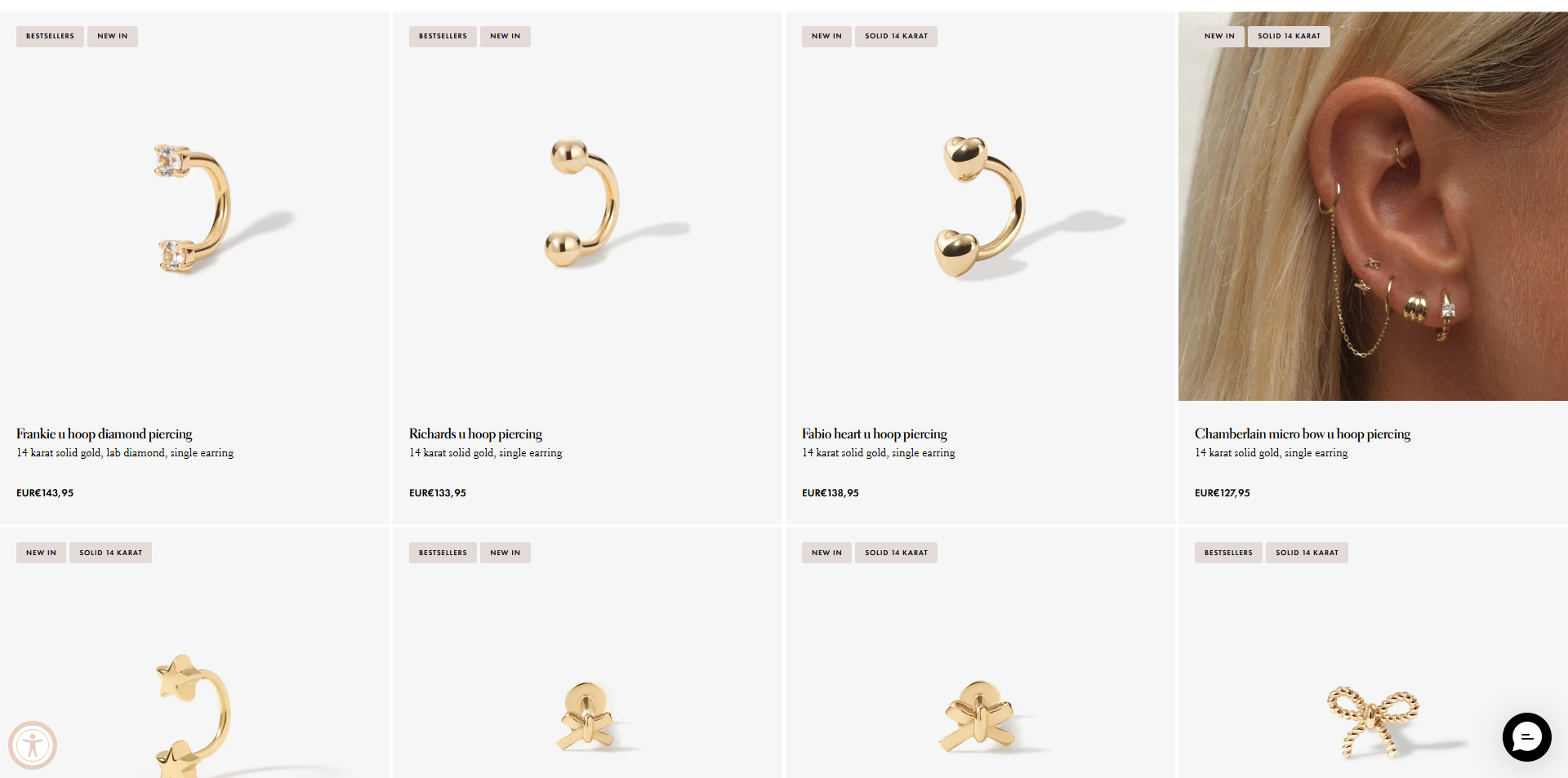This screenshot has height=778, width=1568.
Task: Click the Bestsellers tag on Frankie piercing
Action: point(50,36)
